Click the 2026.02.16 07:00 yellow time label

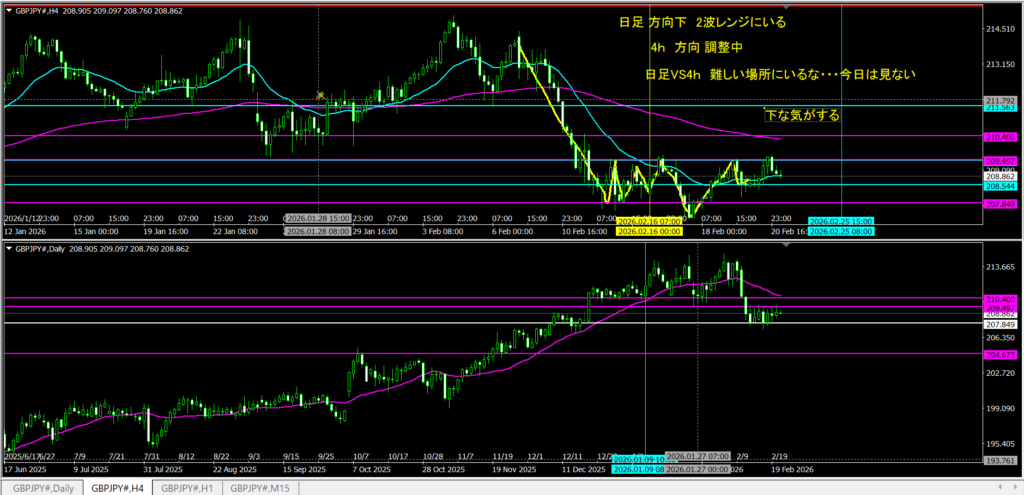pyautogui.click(x=649, y=220)
